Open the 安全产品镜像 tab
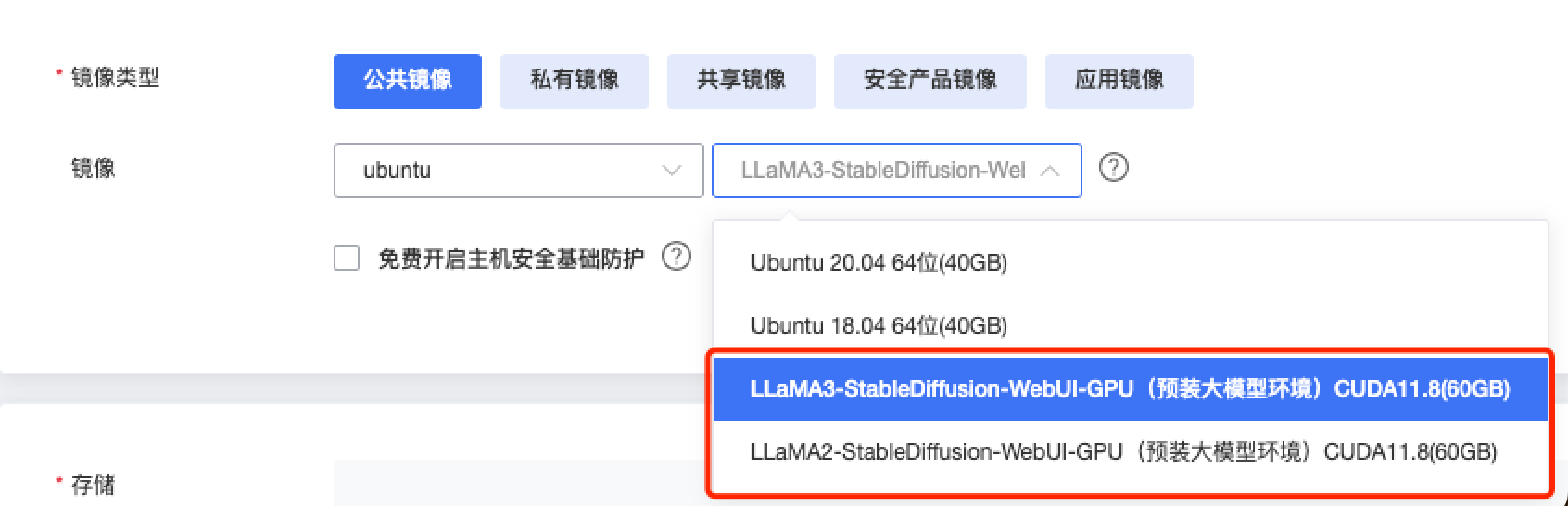1568x506 pixels. pyautogui.click(x=929, y=81)
